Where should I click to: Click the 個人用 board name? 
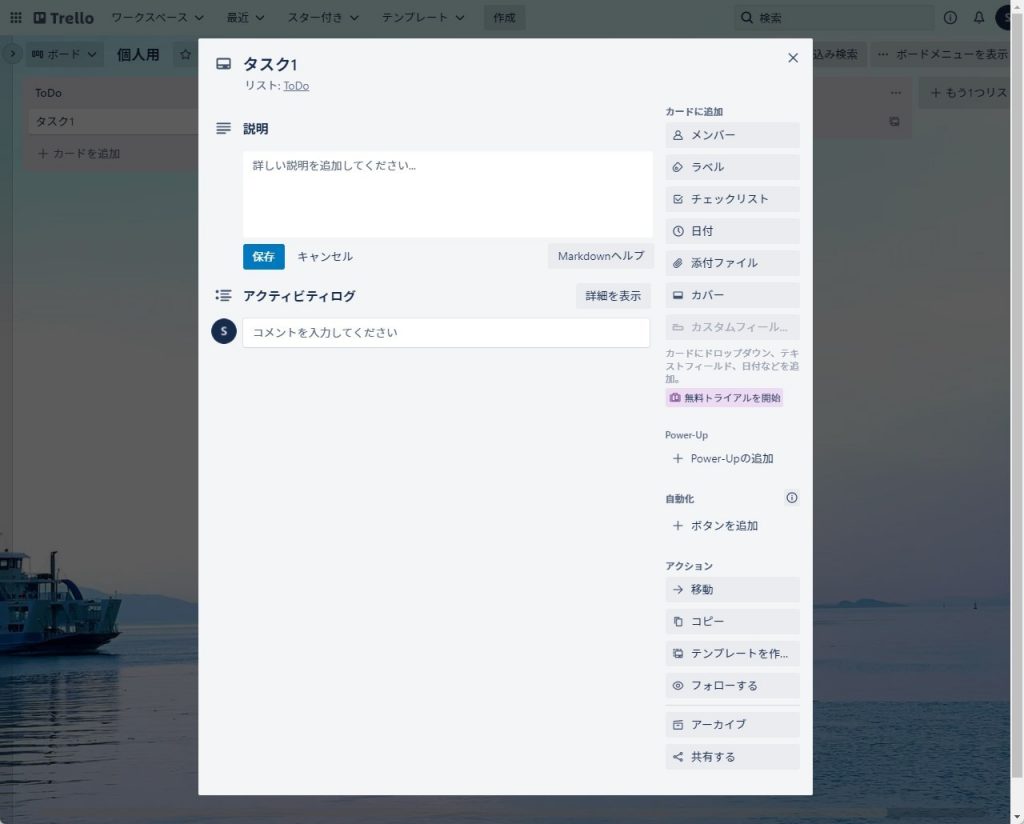point(138,54)
